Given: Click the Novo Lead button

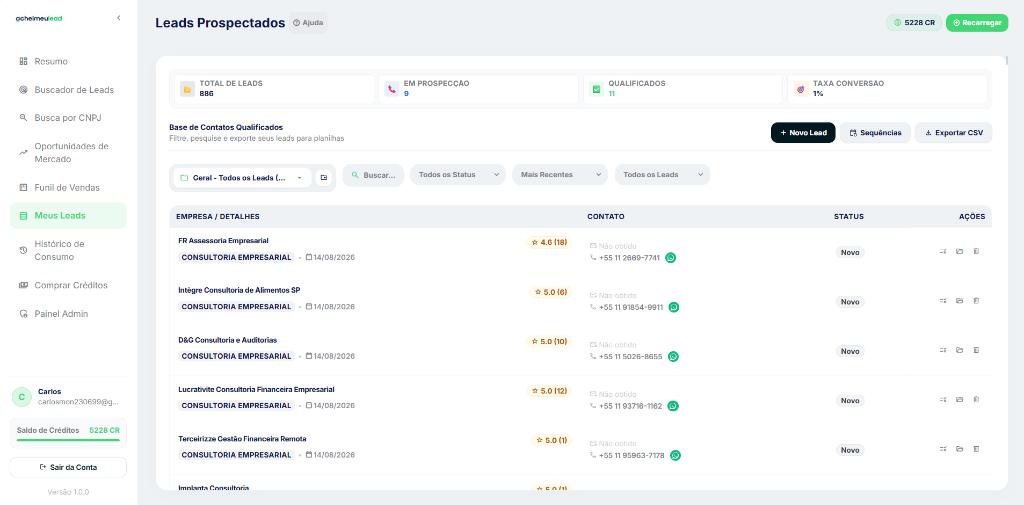Looking at the screenshot, I should (x=803, y=133).
